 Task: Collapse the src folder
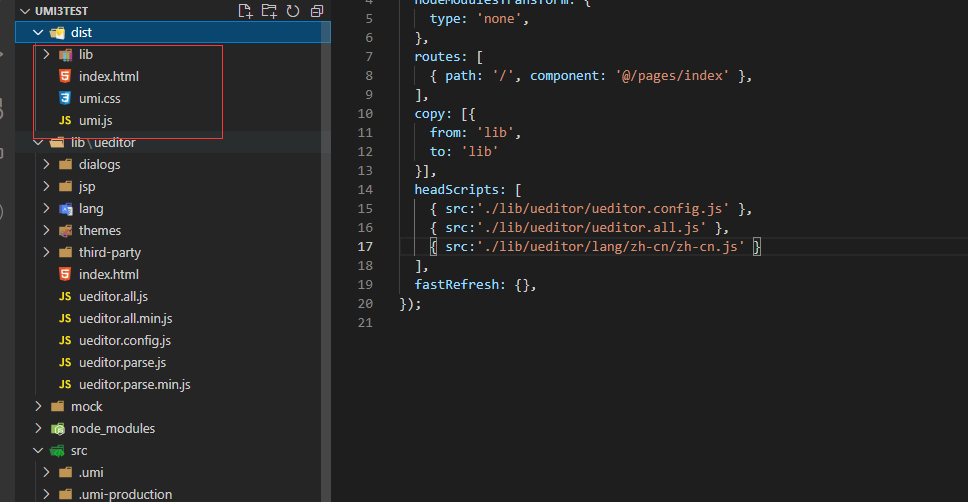point(38,450)
